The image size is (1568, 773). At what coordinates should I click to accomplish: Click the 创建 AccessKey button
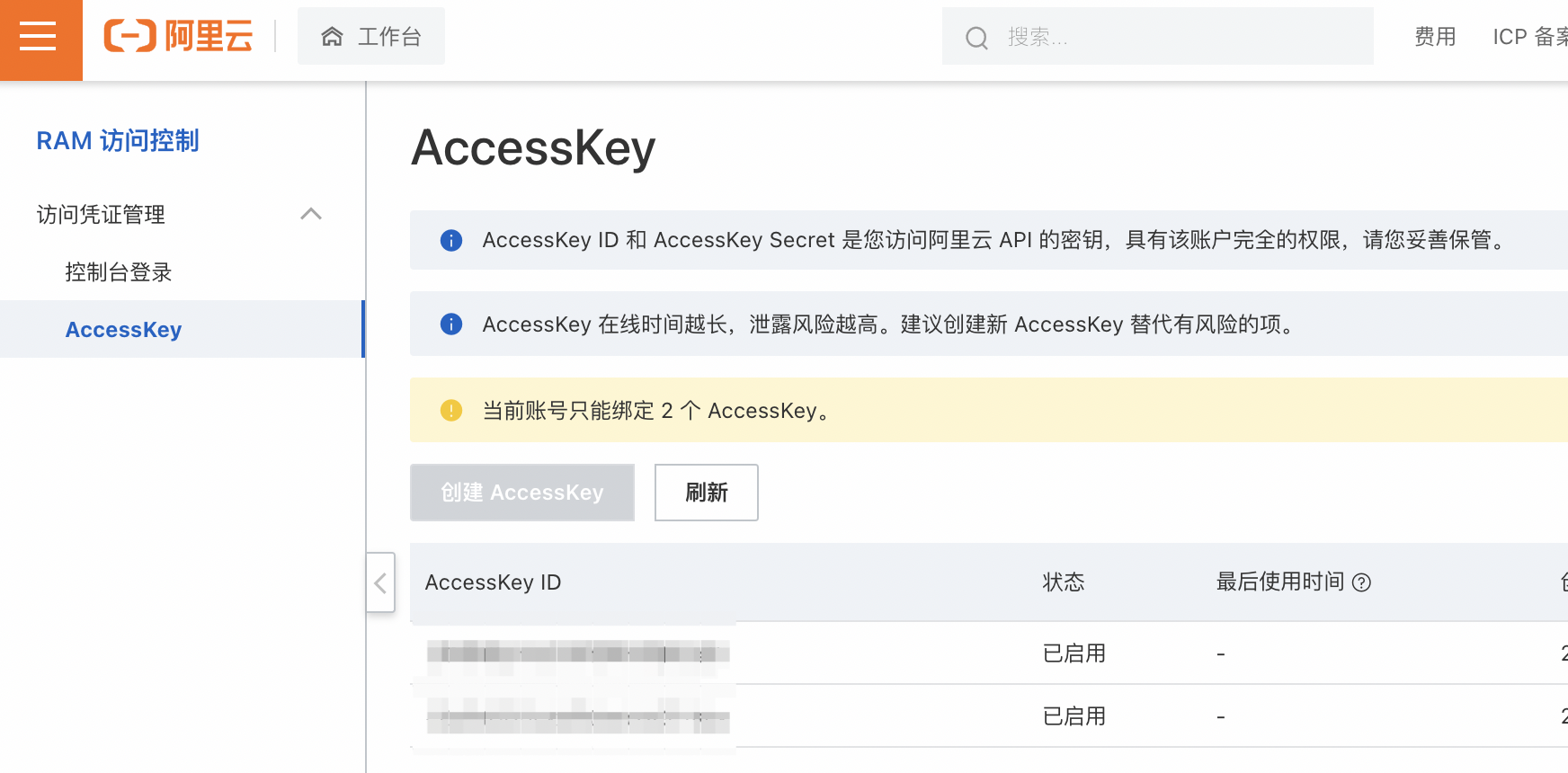pos(521,493)
